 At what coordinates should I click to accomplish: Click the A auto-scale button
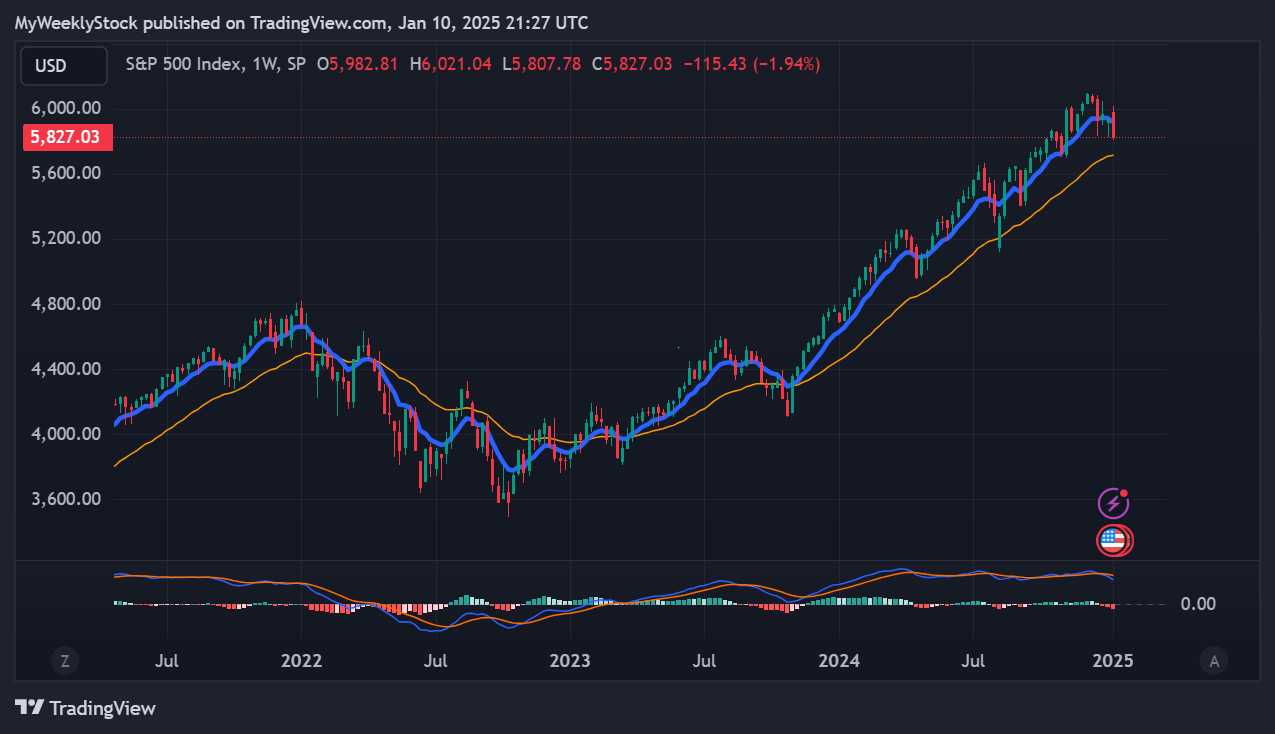tap(1214, 660)
